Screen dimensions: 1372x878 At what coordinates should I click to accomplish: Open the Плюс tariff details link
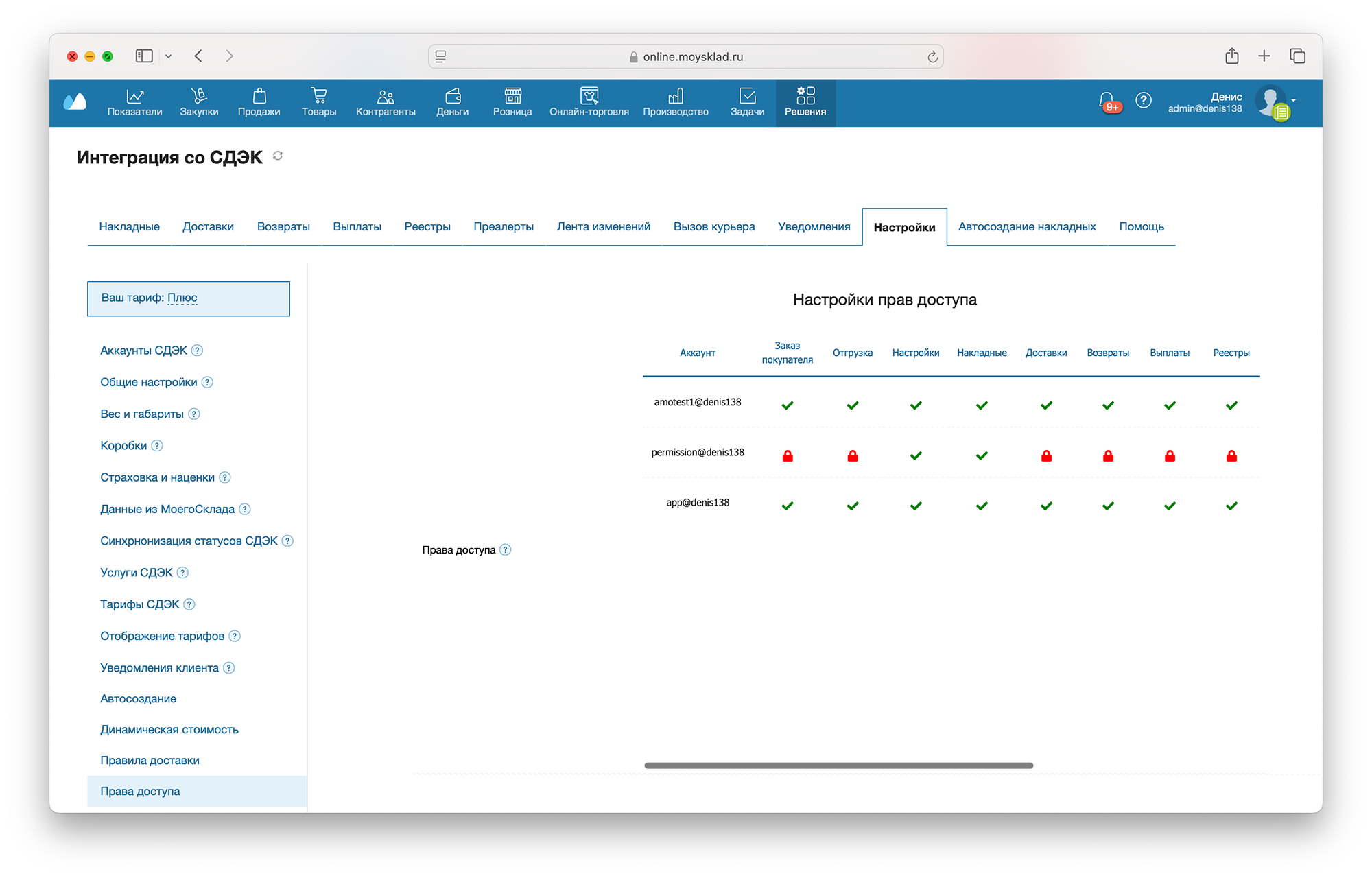pyautogui.click(x=182, y=298)
